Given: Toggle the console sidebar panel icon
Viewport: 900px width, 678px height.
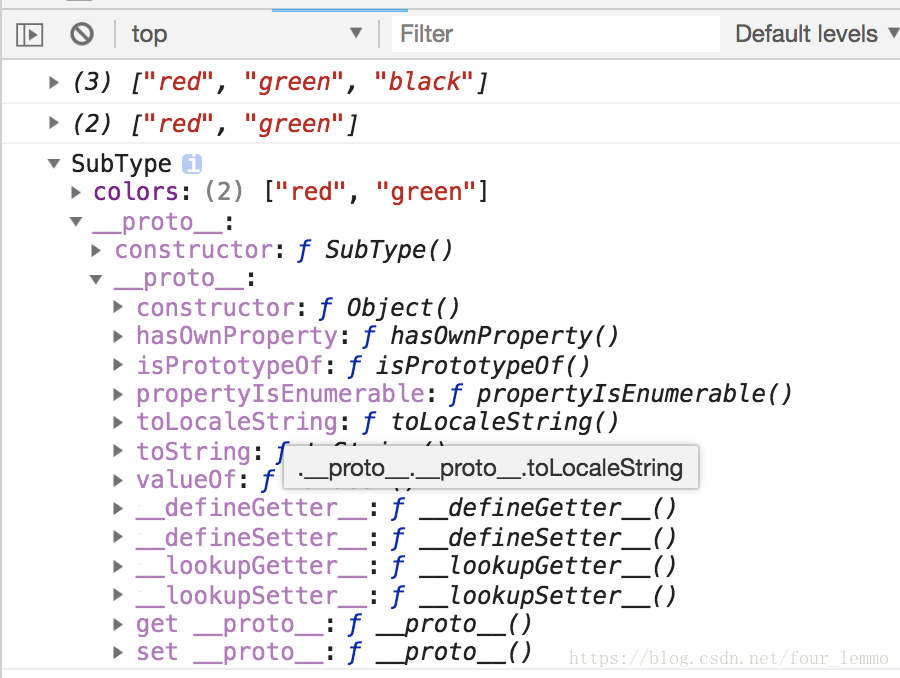Looking at the screenshot, I should (30, 34).
